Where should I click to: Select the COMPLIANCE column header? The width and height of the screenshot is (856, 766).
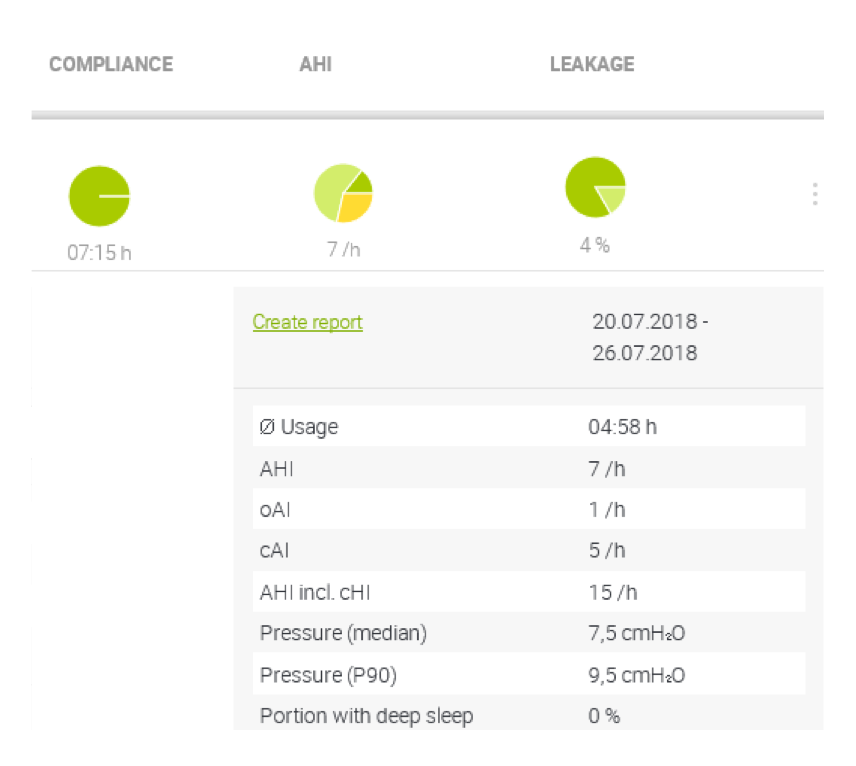pos(111,64)
